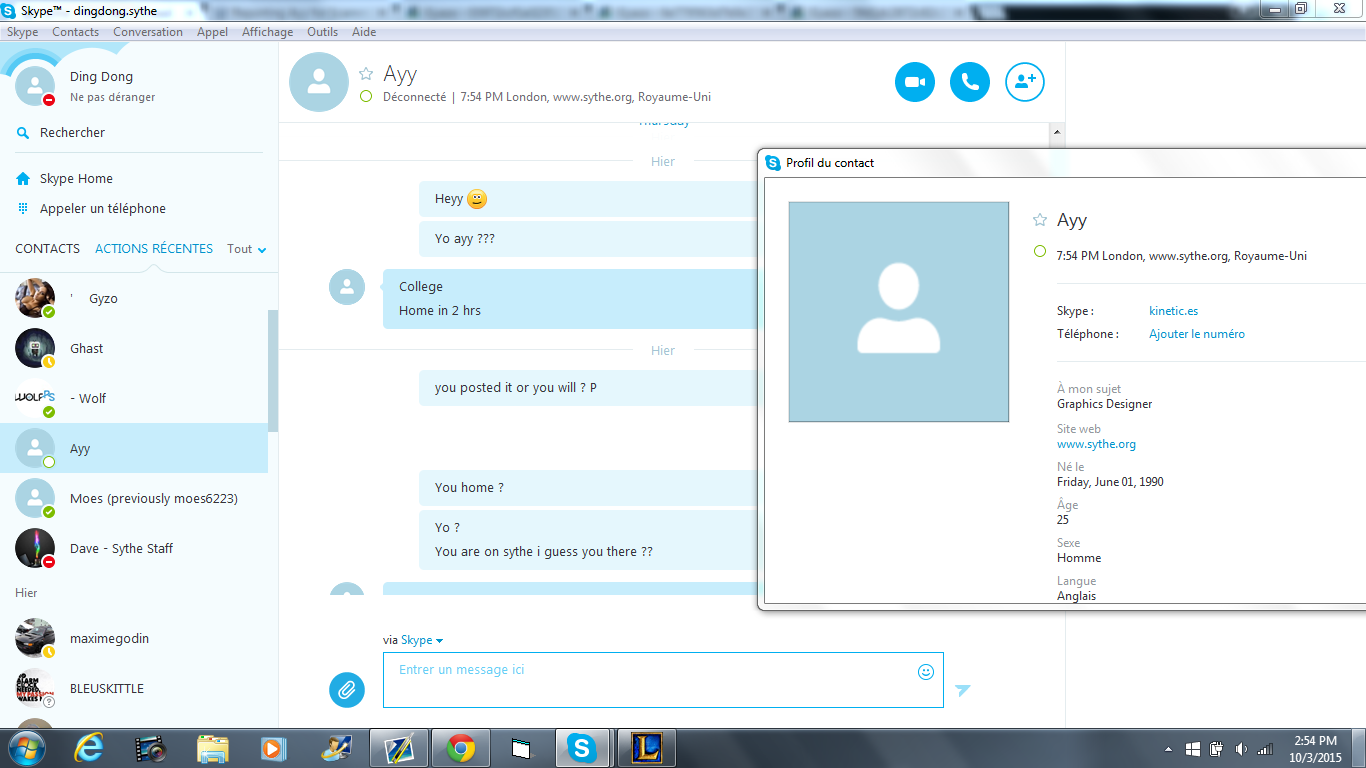Start a voice call with Ayy
Viewport: 1366px width, 768px height.
970,82
